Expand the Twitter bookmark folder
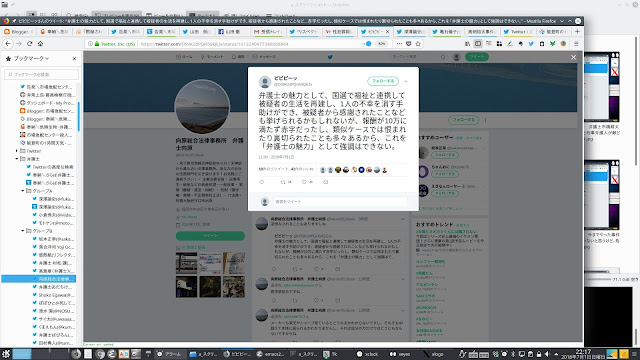Image resolution: width=640 pixels, height=360 pixels. (17, 151)
